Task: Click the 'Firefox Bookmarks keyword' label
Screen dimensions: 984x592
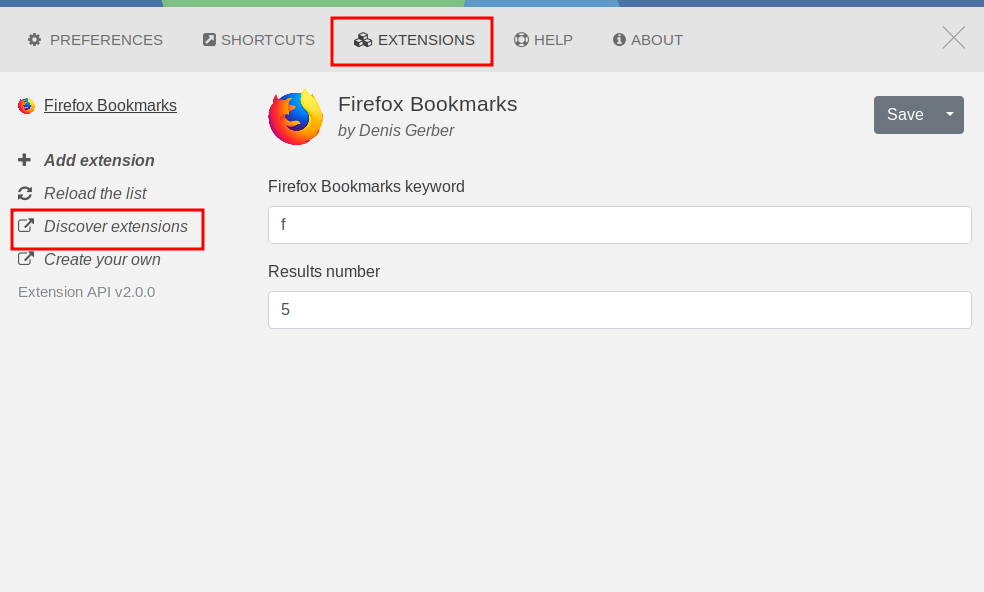Action: pyautogui.click(x=366, y=187)
